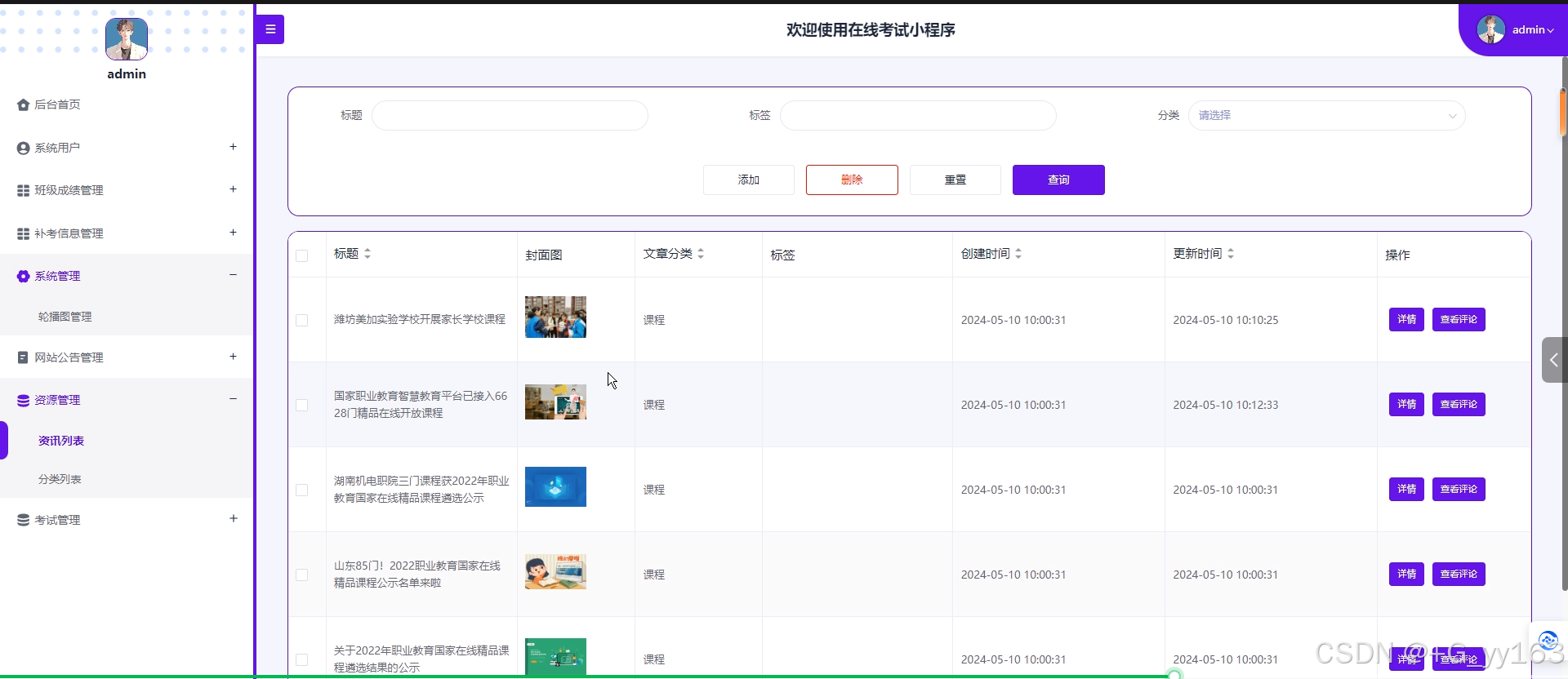Expand 考试管理 with its plus sign
This screenshot has width=1568, height=679.
pos(233,519)
